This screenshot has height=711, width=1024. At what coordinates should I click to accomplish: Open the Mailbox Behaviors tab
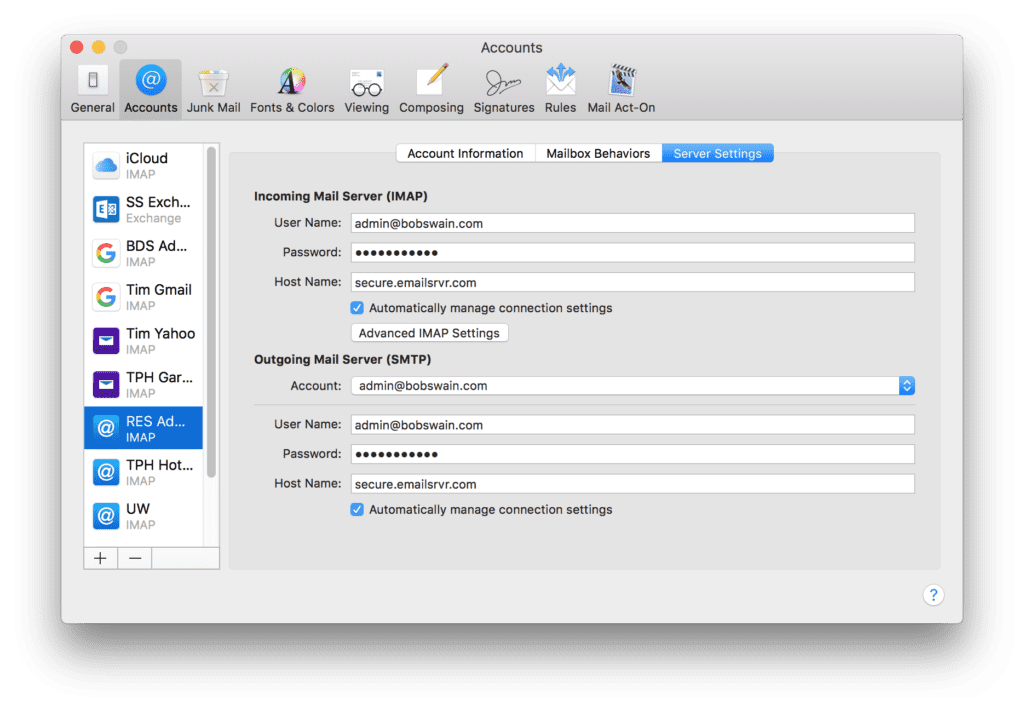tap(598, 153)
